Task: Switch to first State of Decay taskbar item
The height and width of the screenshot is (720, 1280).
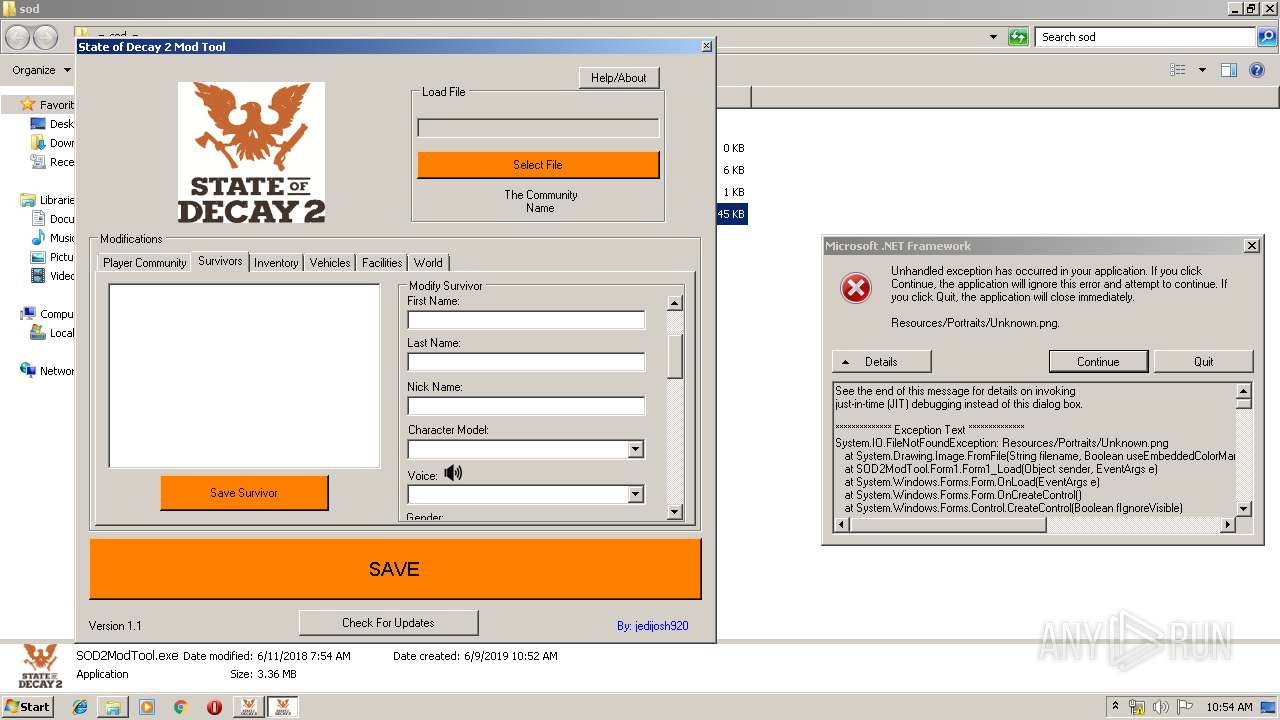Action: (248, 707)
